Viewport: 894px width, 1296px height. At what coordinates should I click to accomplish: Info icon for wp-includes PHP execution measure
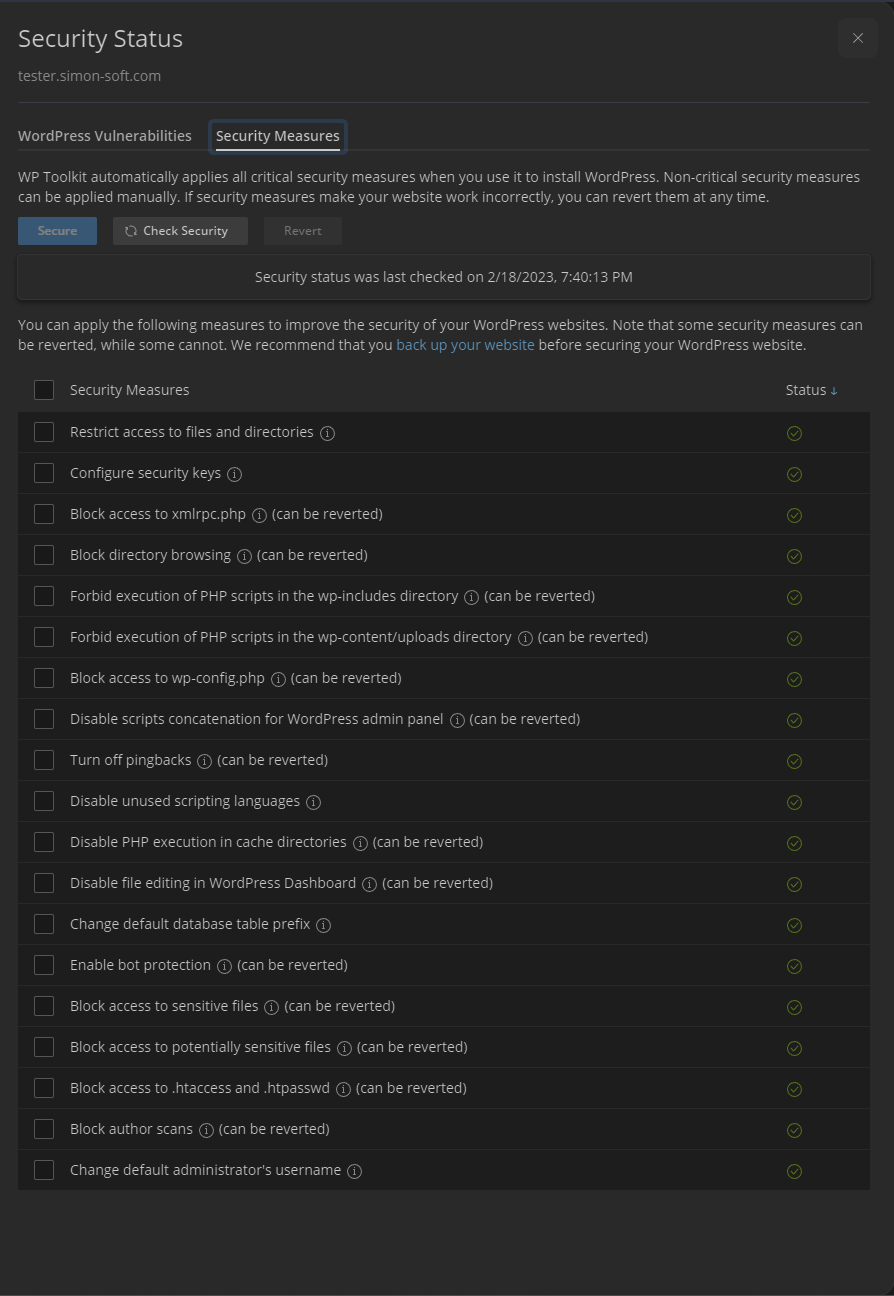click(x=472, y=597)
